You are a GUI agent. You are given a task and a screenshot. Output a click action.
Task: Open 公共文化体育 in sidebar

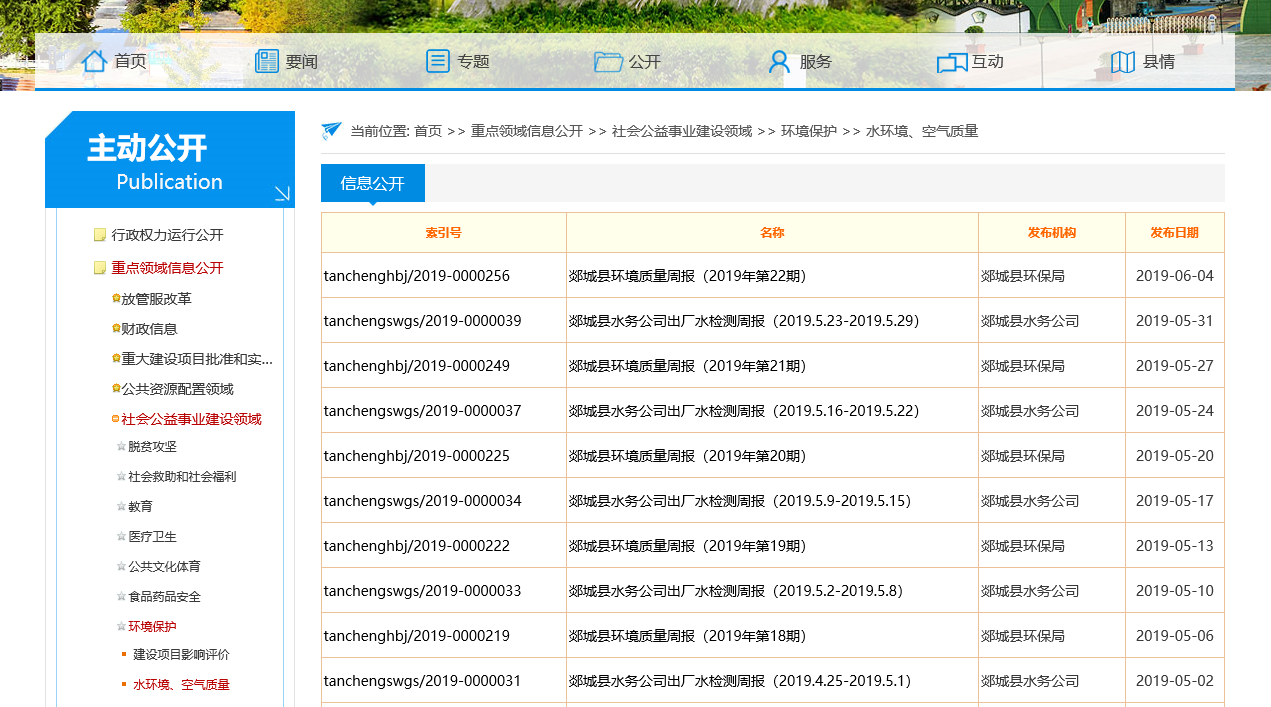click(x=164, y=567)
